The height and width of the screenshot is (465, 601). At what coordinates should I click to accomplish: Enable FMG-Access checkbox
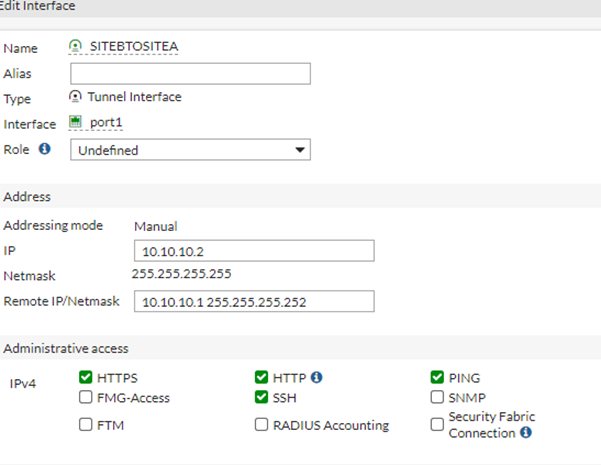click(x=85, y=398)
